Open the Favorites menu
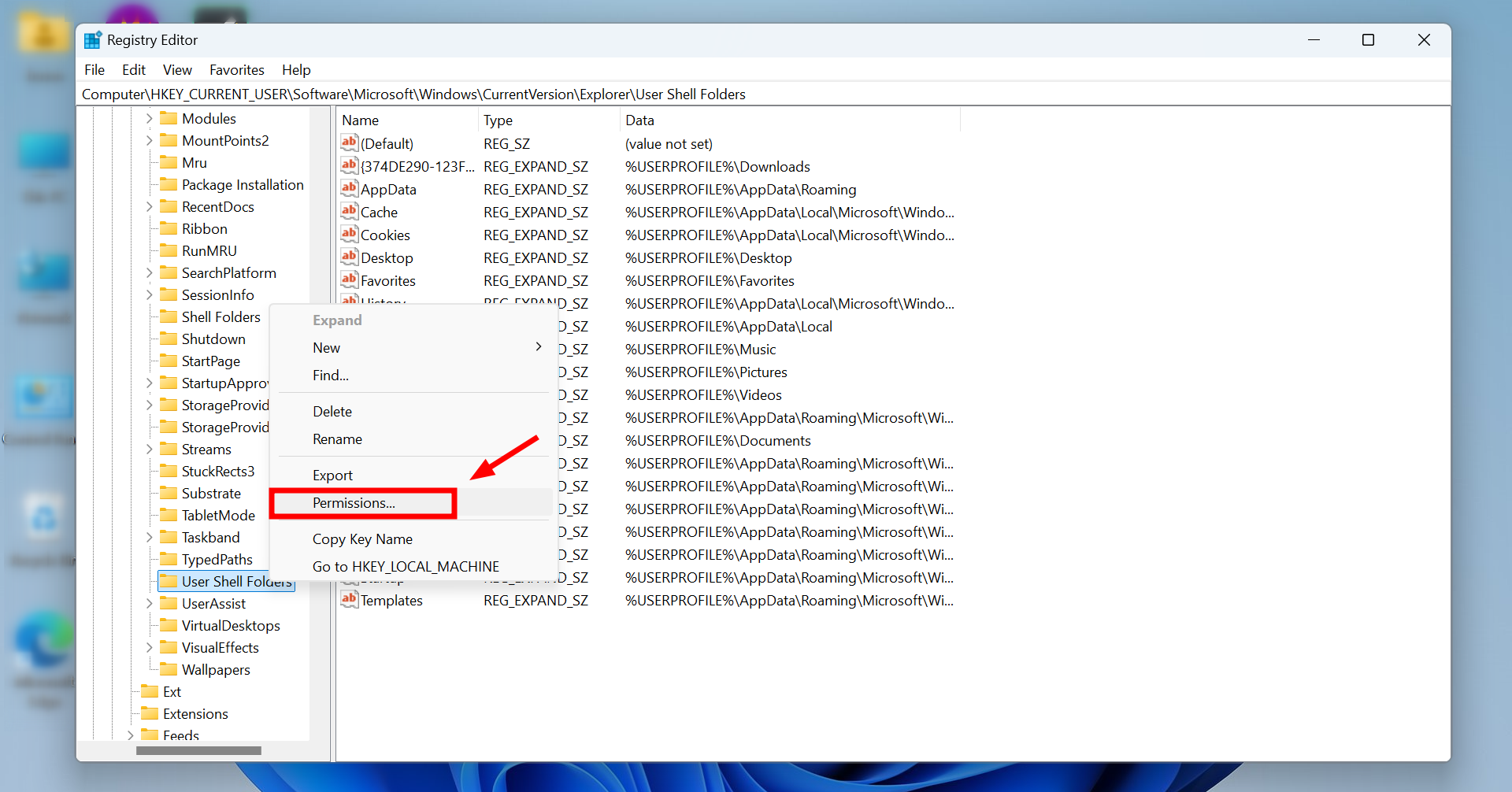Image resolution: width=1512 pixels, height=792 pixels. point(236,69)
